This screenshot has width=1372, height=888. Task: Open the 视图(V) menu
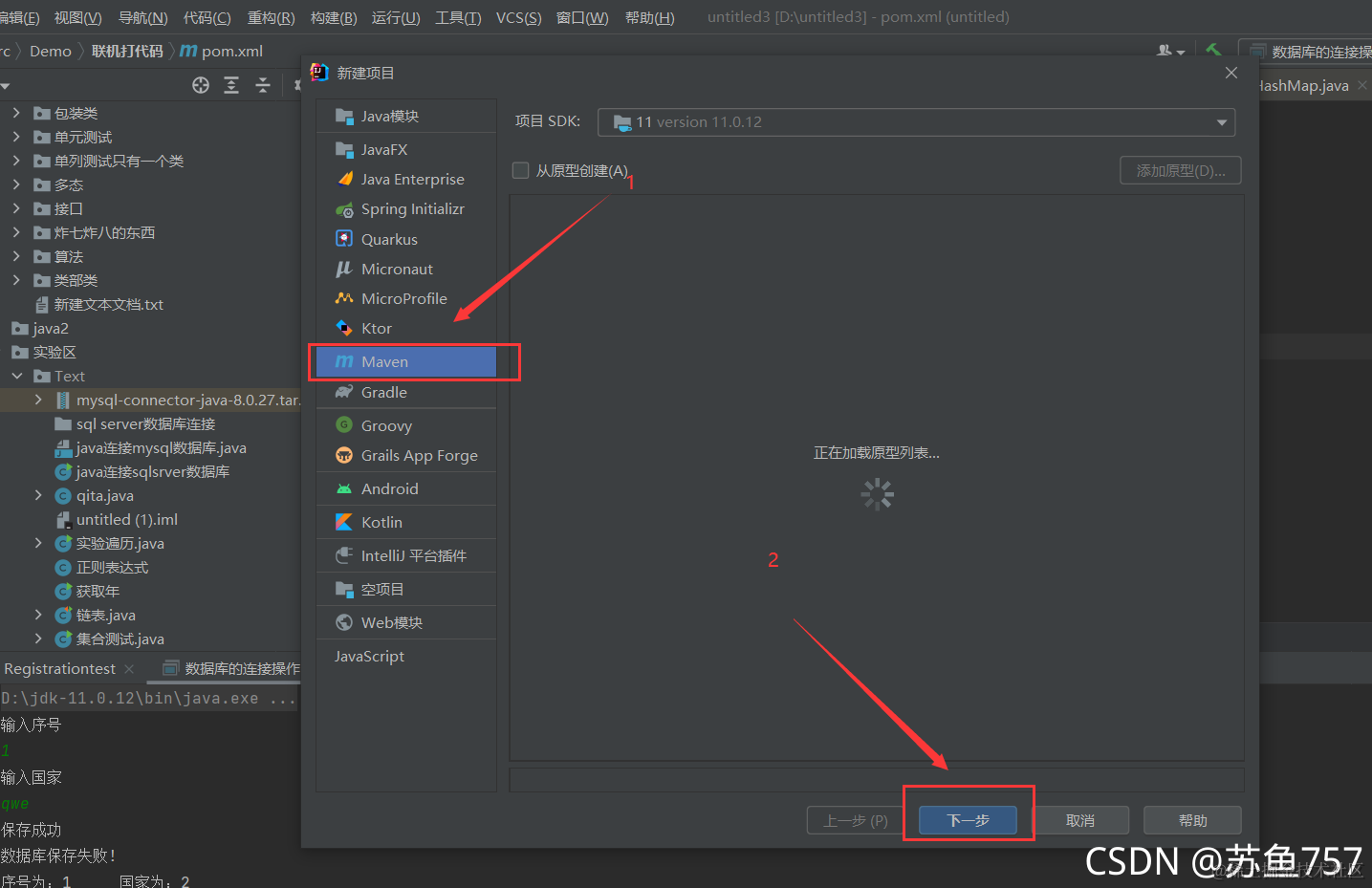coord(78,17)
